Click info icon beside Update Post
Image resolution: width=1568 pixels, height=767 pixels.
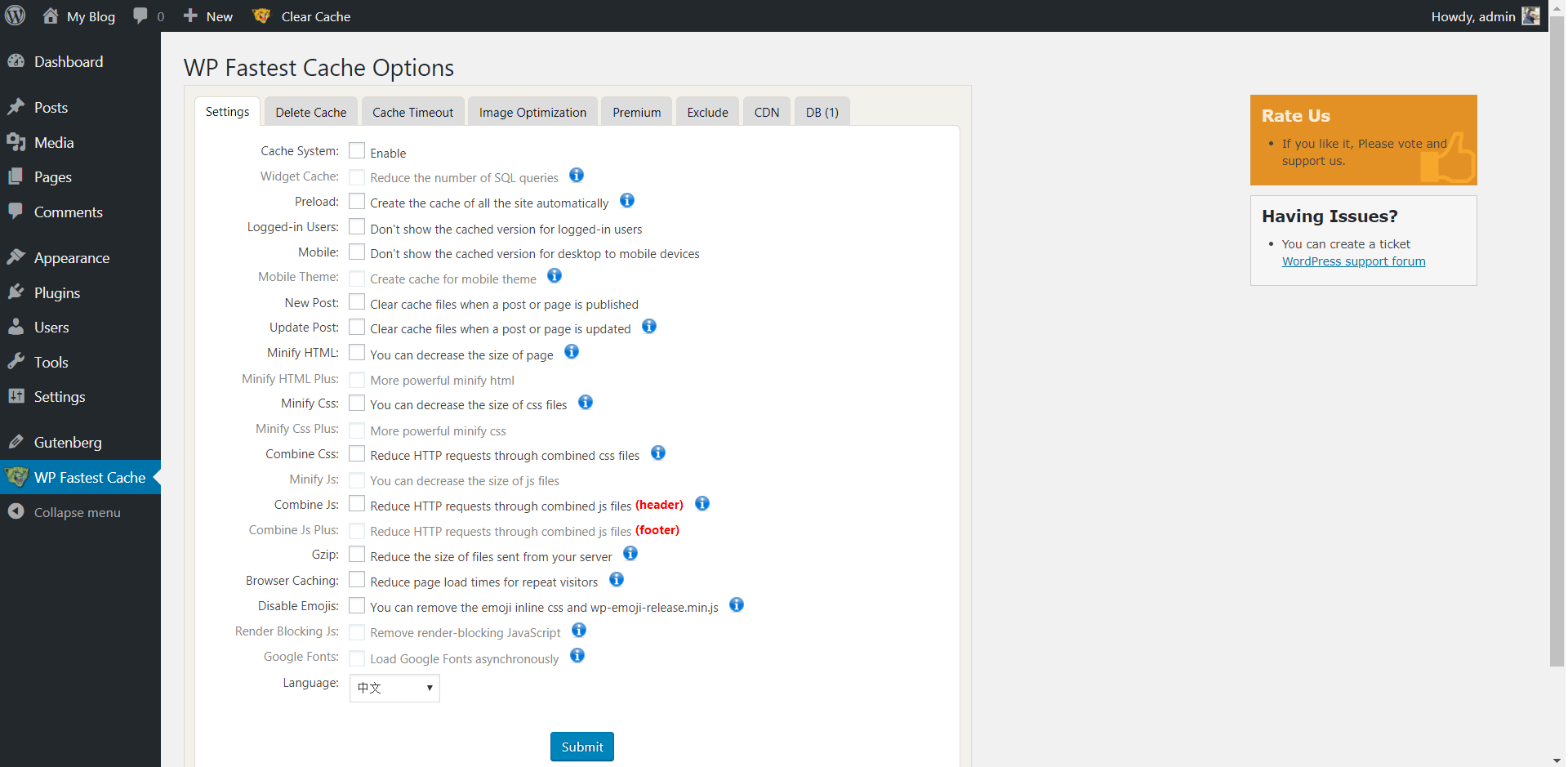pos(649,326)
